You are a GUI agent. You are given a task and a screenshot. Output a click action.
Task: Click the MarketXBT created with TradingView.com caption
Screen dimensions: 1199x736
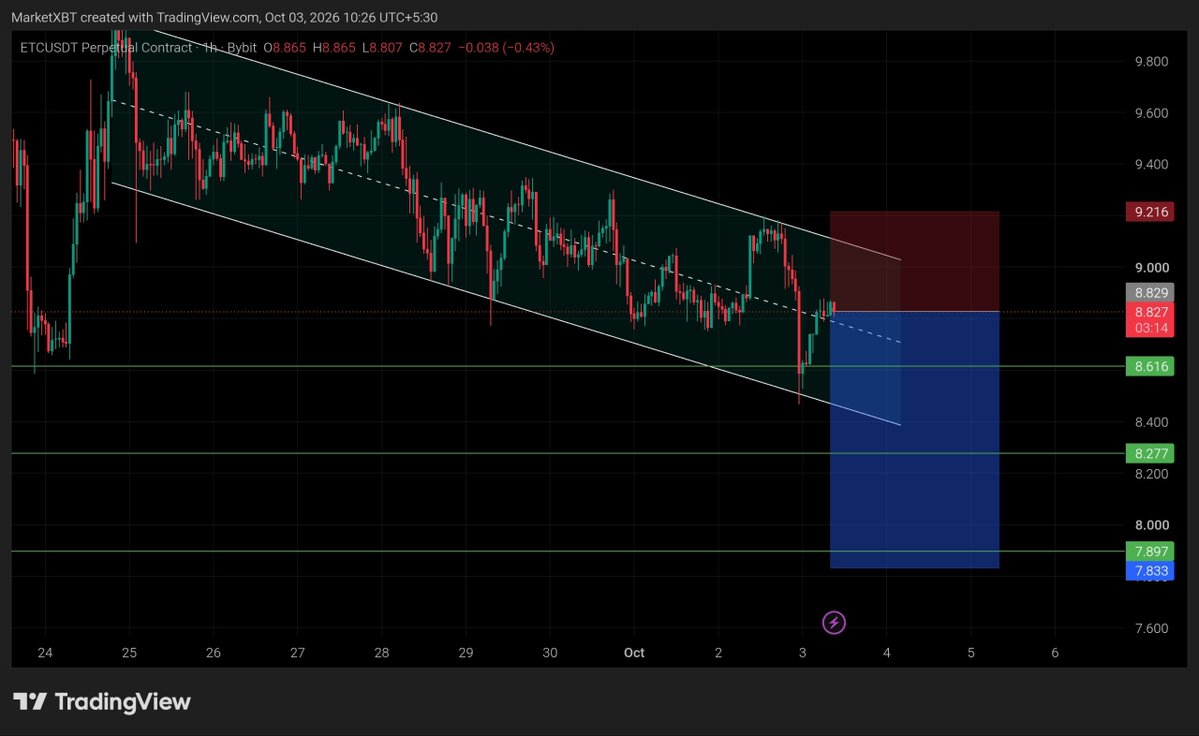pos(224,17)
